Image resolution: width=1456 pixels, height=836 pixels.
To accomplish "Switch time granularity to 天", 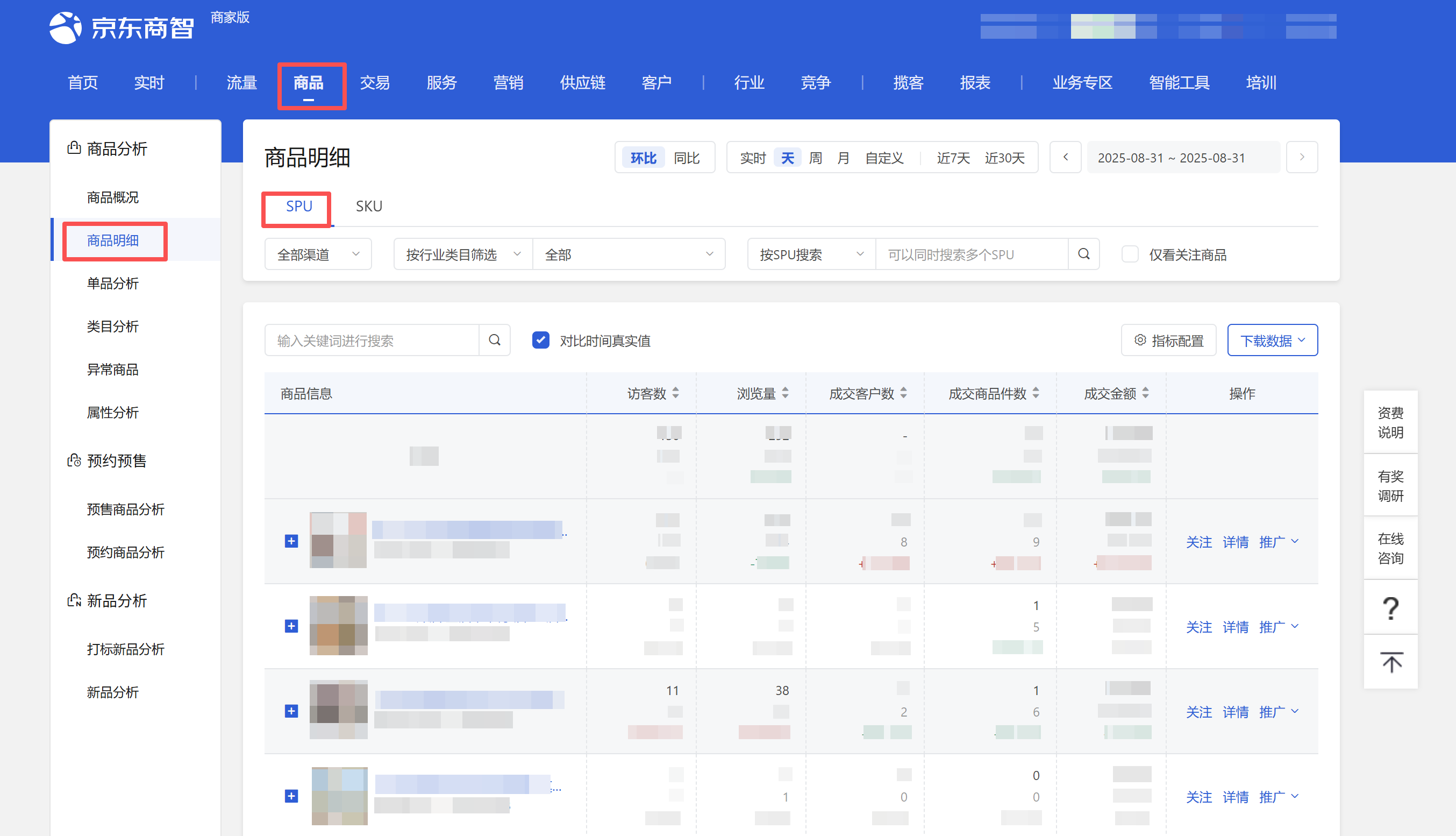I will (x=788, y=158).
